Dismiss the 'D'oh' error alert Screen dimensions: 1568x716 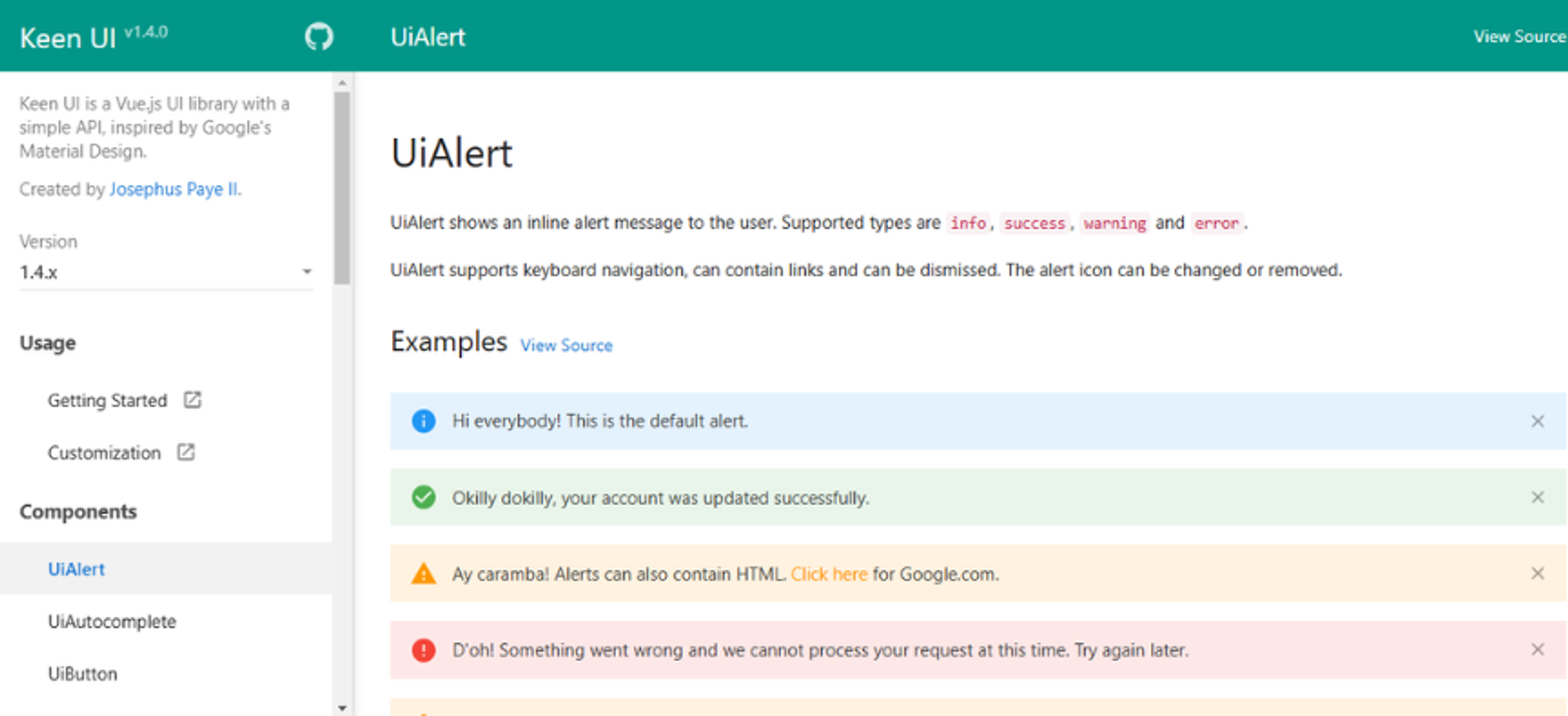click(x=1538, y=649)
